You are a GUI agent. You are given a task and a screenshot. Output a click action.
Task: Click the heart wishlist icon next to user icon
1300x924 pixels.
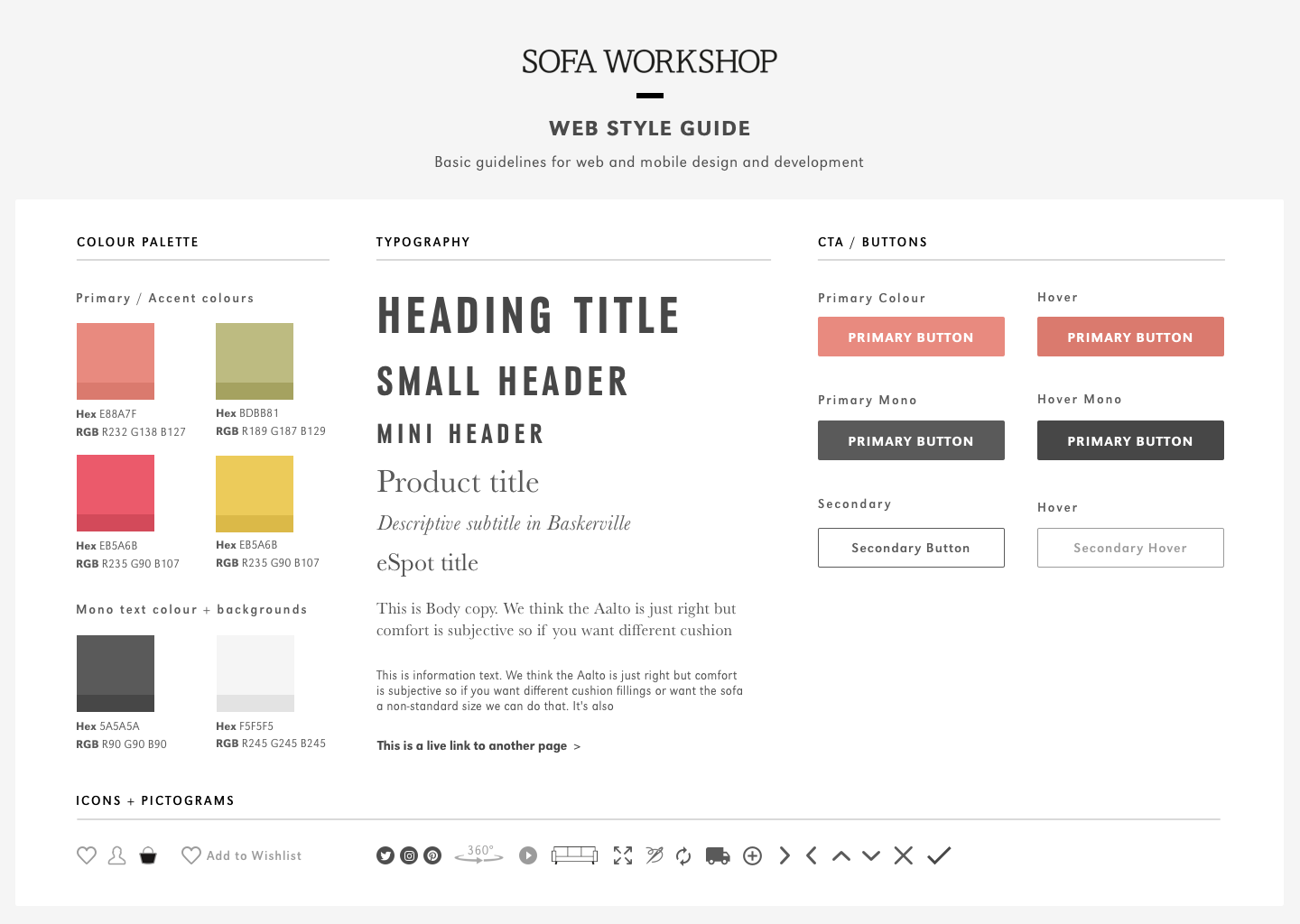coord(87,855)
